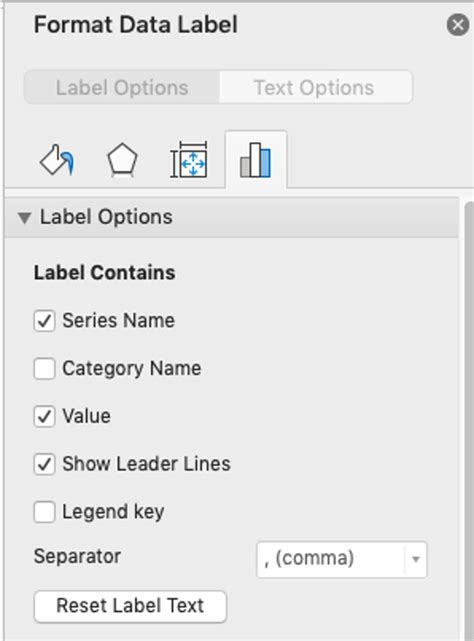
Task: Click the Separator dropdown arrow
Action: click(416, 559)
